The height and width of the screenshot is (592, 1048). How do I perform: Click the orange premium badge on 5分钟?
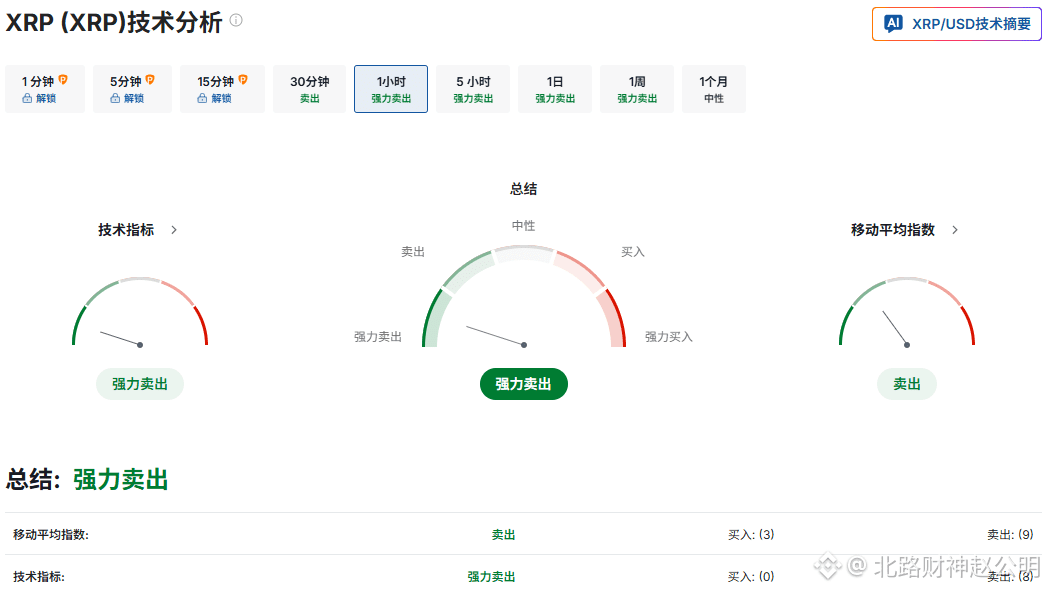[x=150, y=80]
